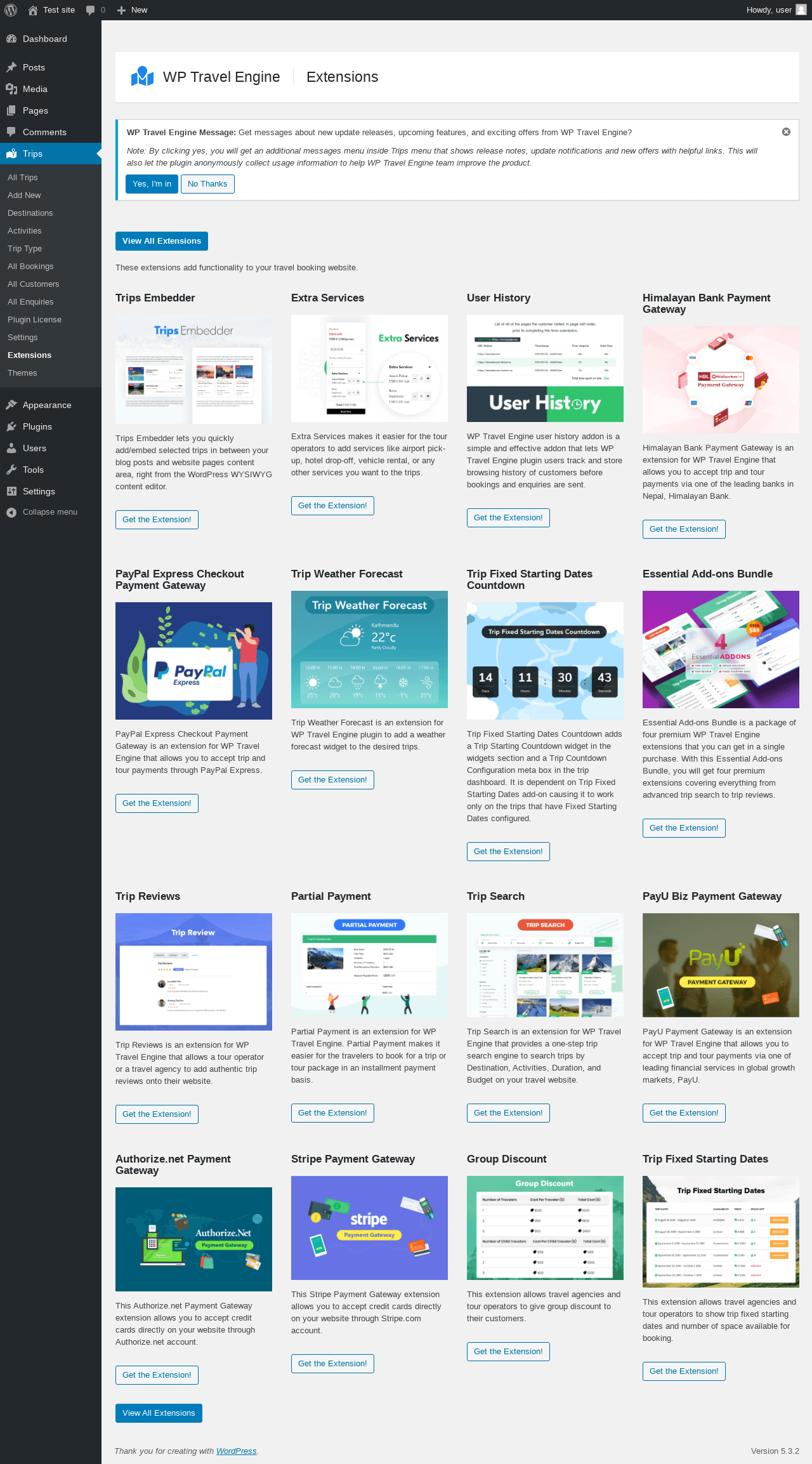This screenshot has height=1464, width=812.
Task: Click the Appearance paintbrush icon
Action: pos(11,405)
